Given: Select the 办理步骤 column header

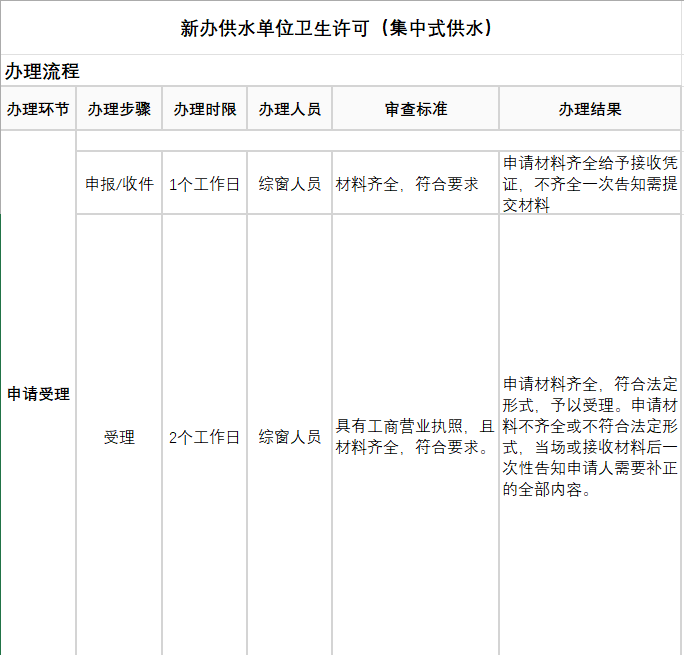Looking at the screenshot, I should pyautogui.click(x=119, y=109).
